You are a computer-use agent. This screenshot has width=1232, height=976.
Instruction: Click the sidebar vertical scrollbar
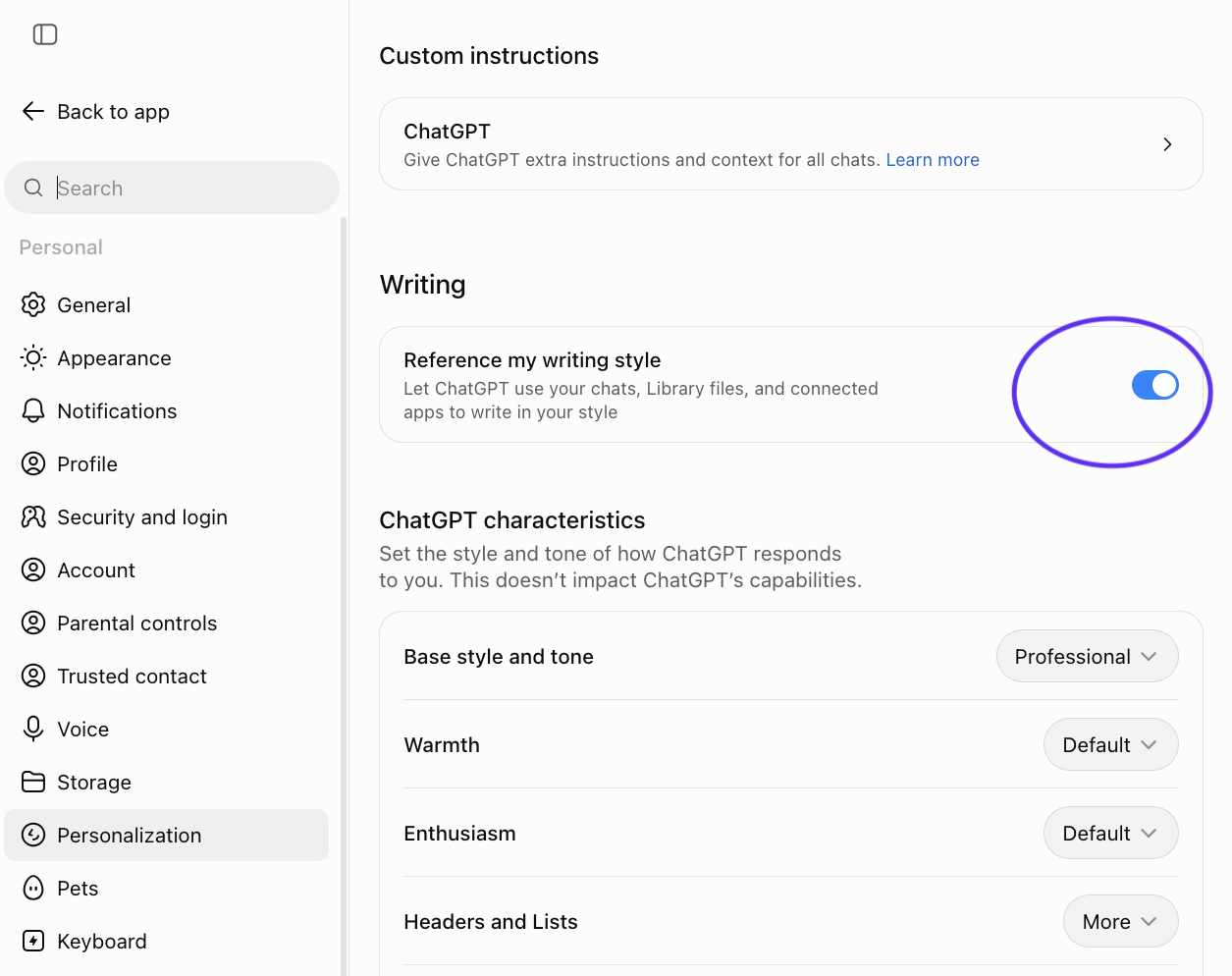[344, 596]
